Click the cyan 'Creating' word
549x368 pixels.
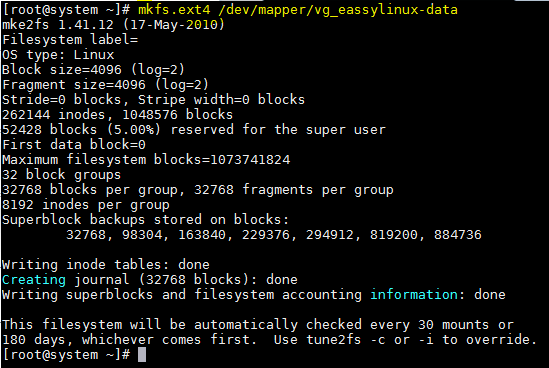click(x=34, y=279)
